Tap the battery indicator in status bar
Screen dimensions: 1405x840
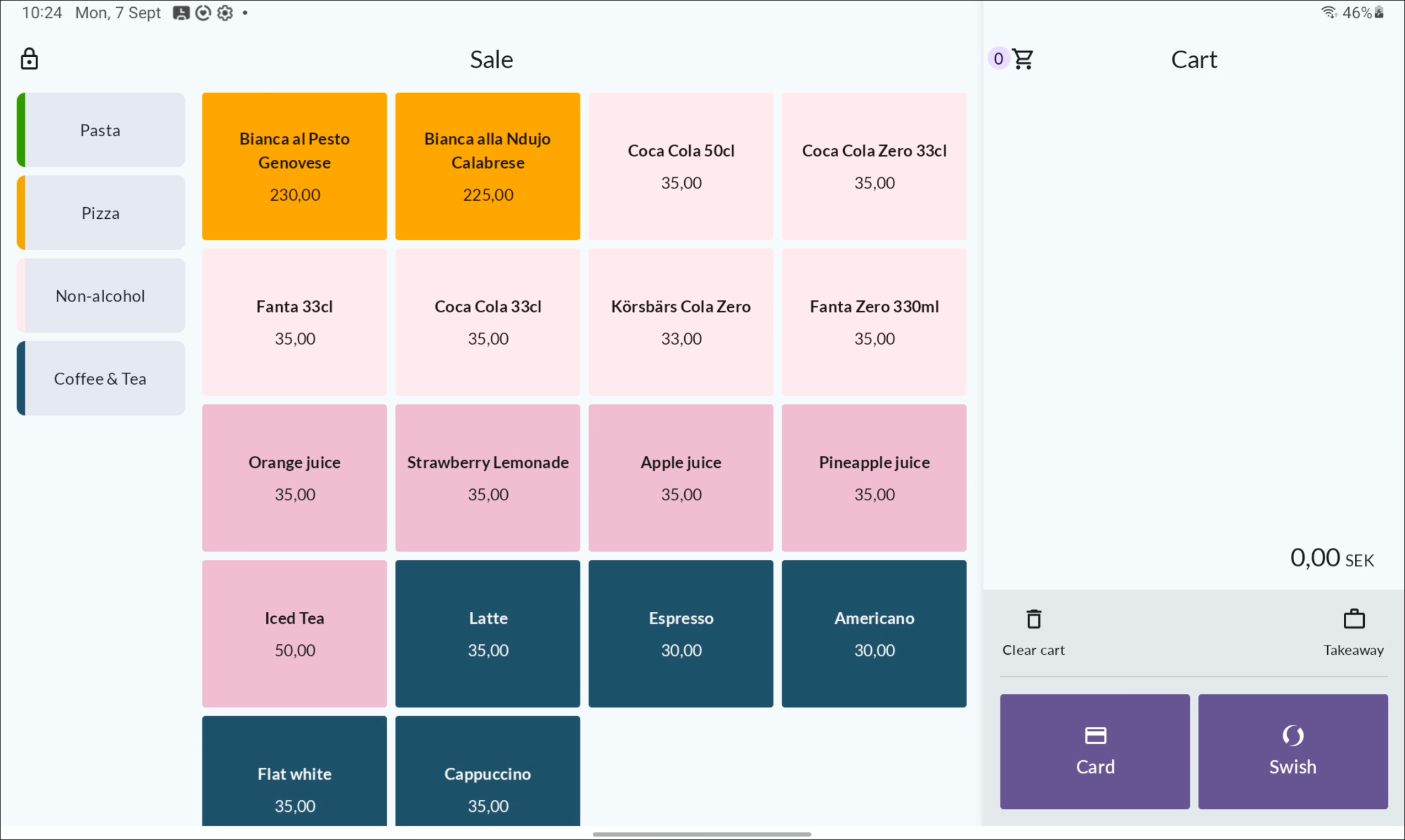(1379, 13)
